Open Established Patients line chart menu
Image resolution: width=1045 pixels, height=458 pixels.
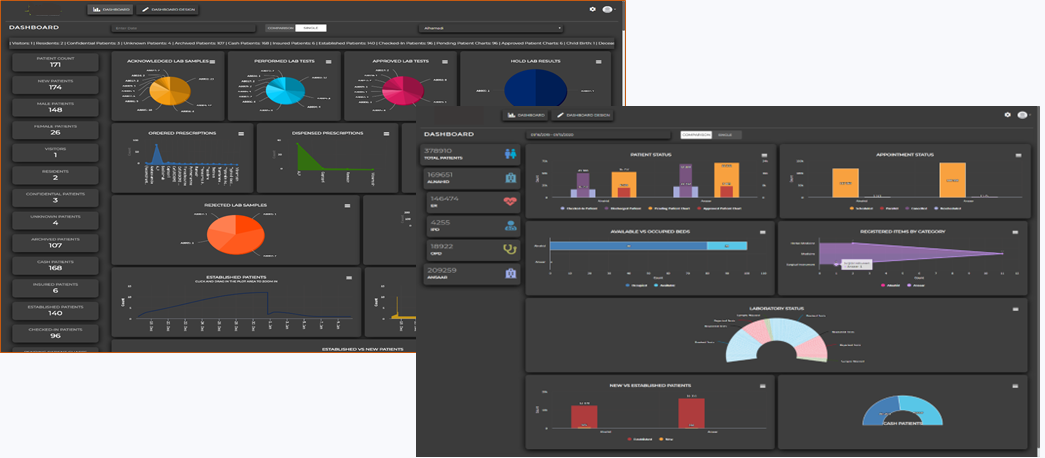coord(349,277)
